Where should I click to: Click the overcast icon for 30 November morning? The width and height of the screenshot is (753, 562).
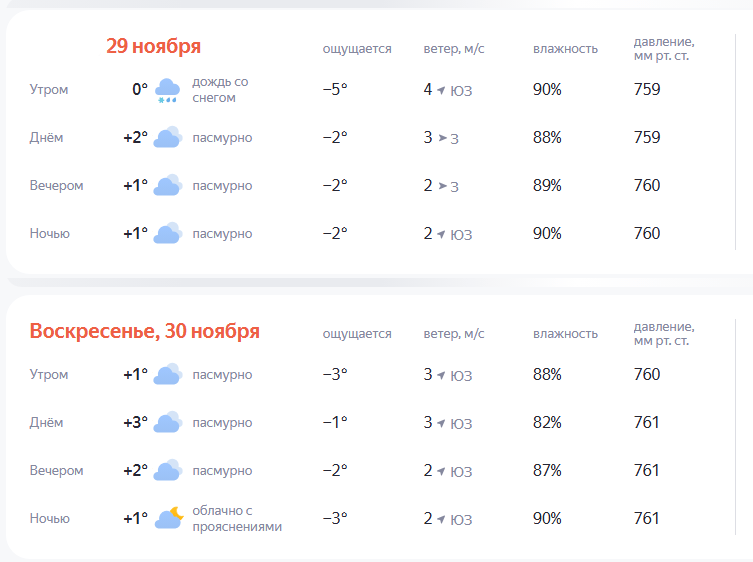click(x=167, y=375)
